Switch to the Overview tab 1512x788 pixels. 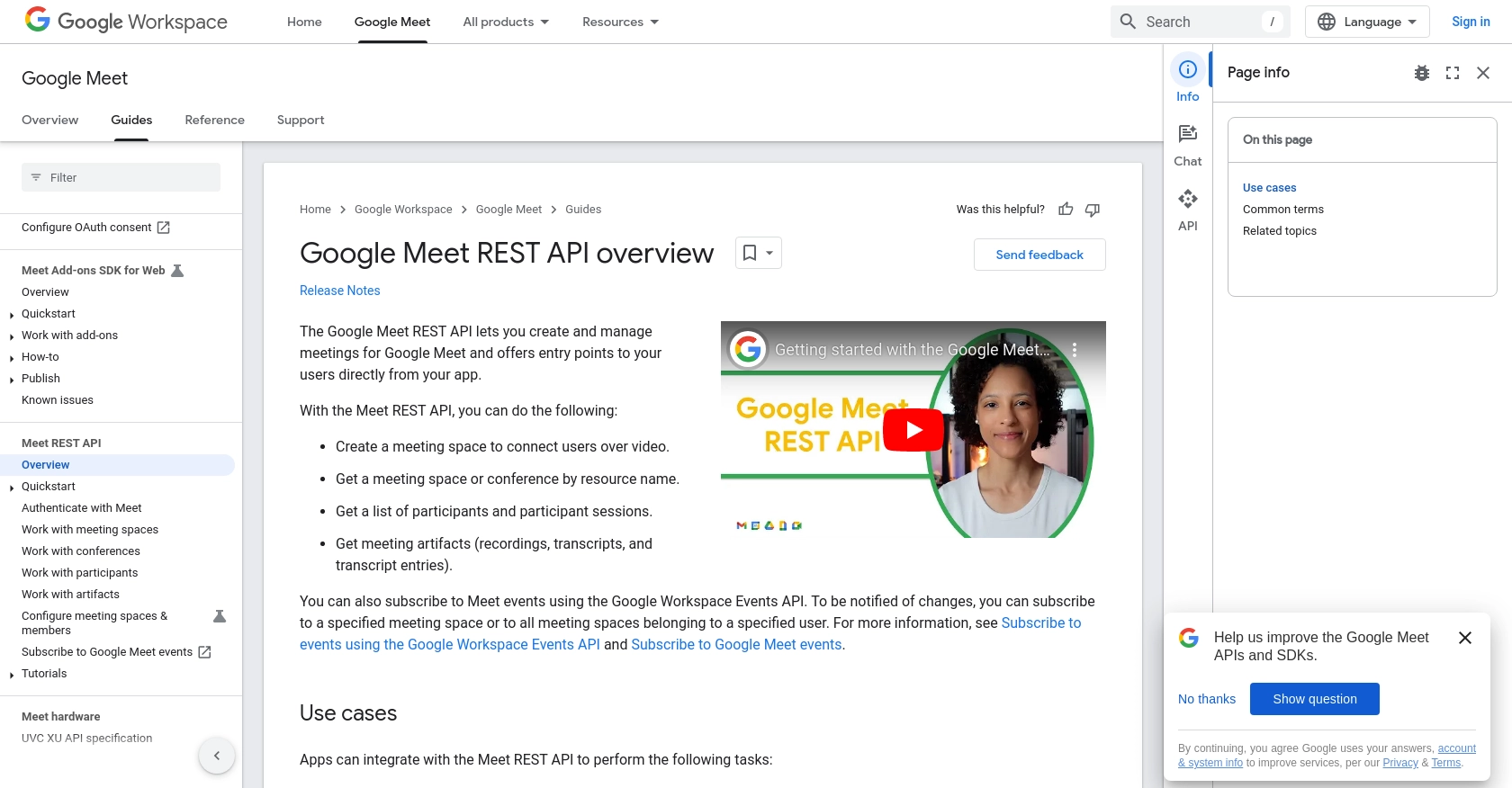(x=50, y=120)
